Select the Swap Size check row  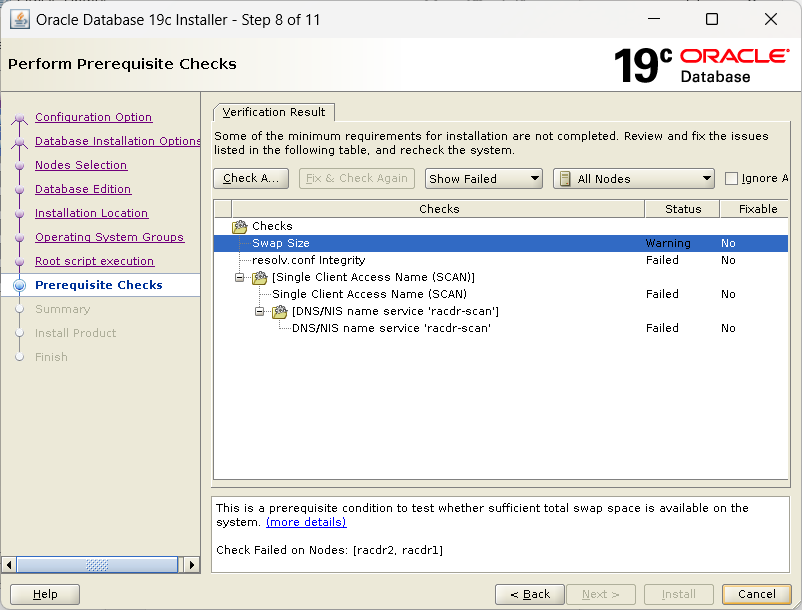501,243
